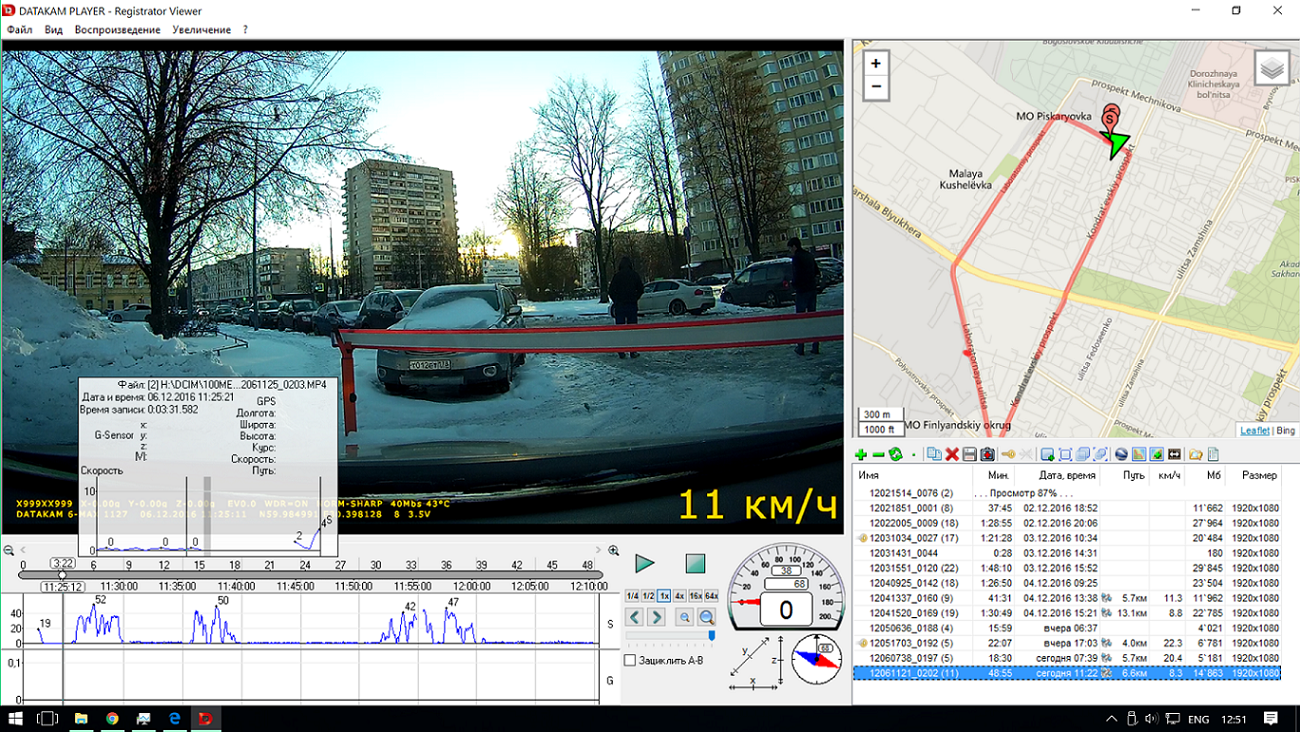1300x732 pixels.
Task: Click the timeline zoom-out magnifier at left
Action: (x=9, y=551)
